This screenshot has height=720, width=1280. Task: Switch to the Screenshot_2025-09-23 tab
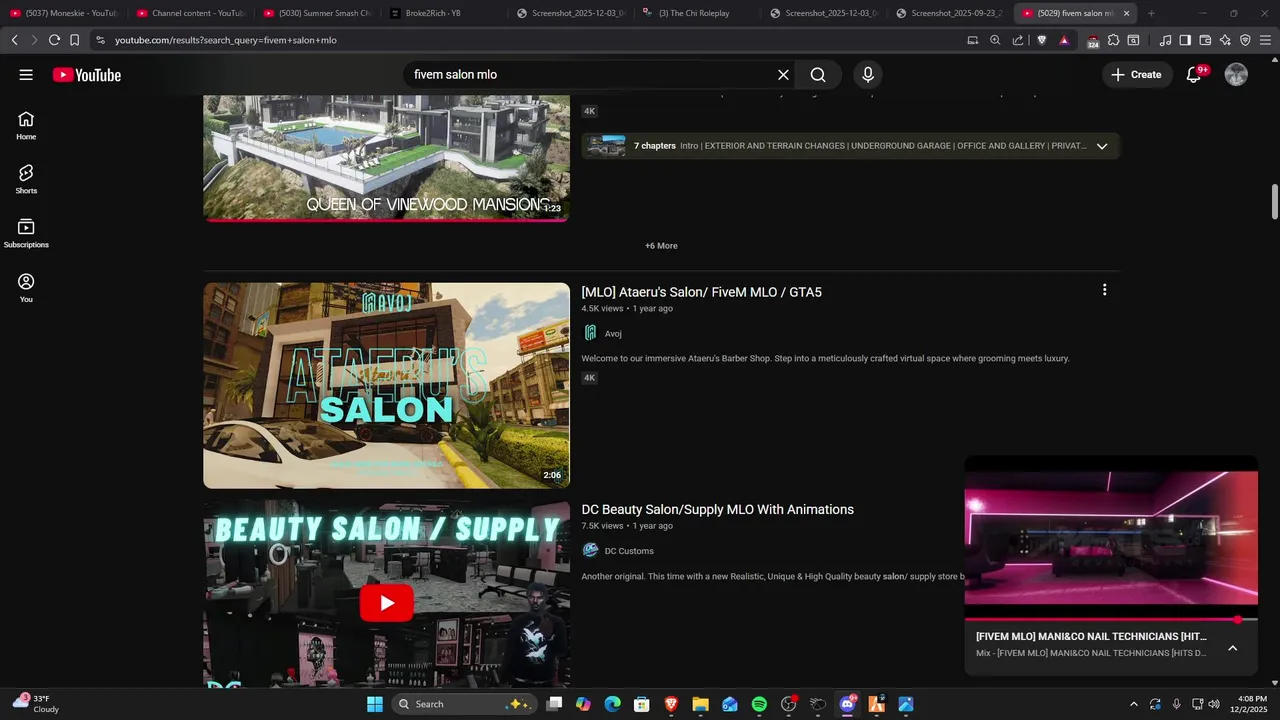(x=950, y=13)
